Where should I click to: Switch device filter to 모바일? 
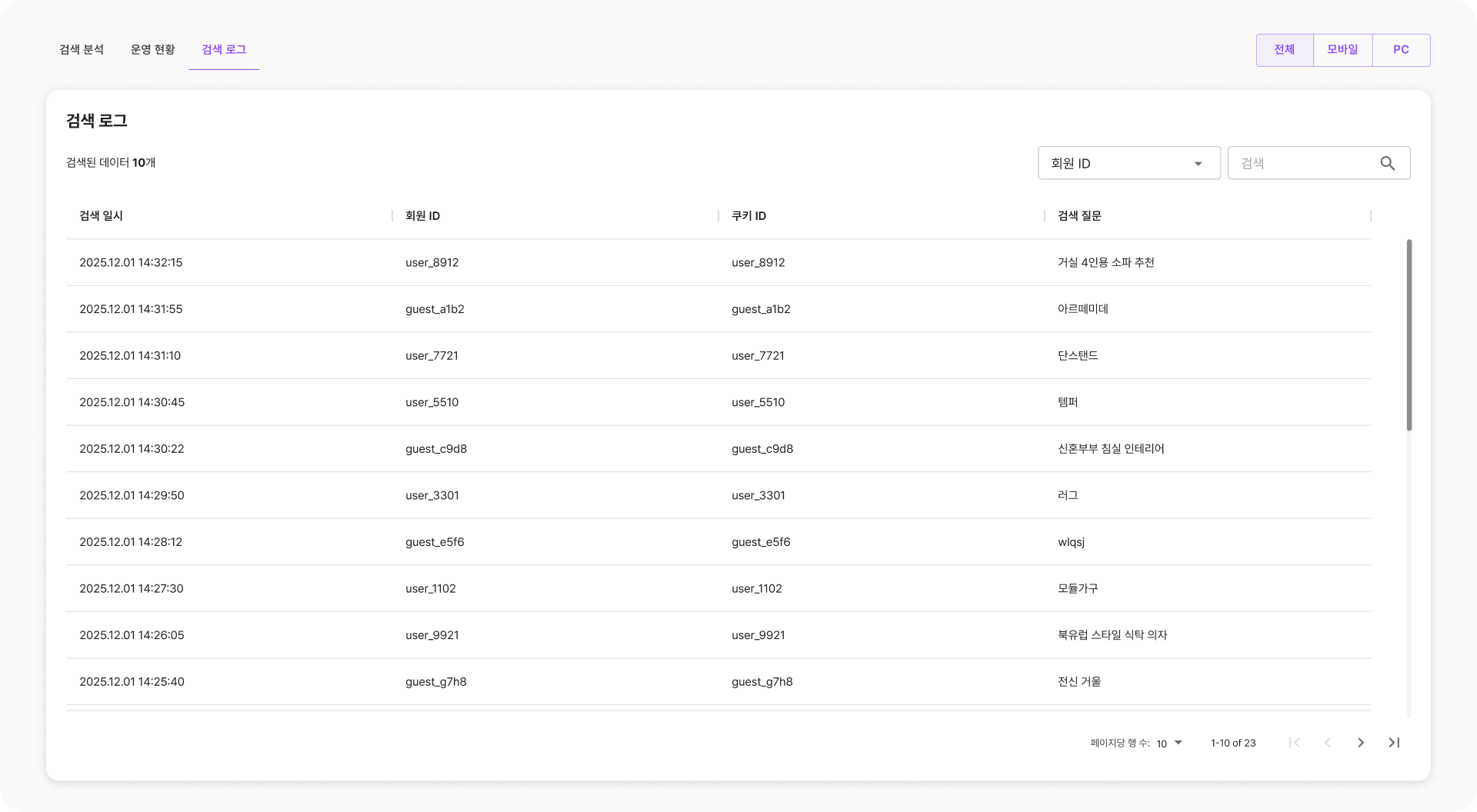pos(1342,50)
